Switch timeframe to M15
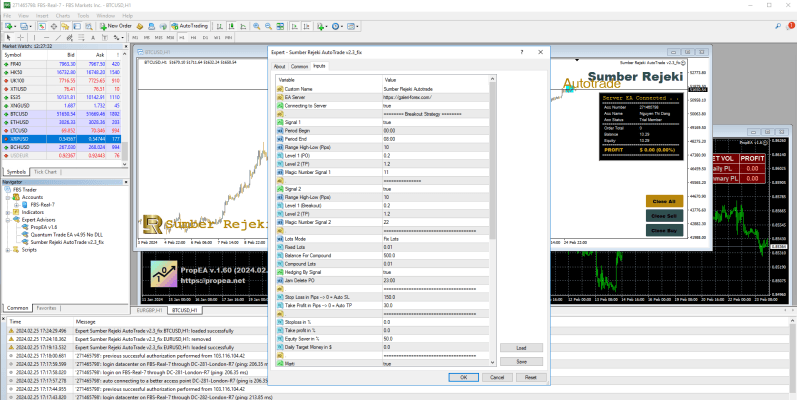The height and width of the screenshot is (400, 797). pyautogui.click(x=158, y=37)
